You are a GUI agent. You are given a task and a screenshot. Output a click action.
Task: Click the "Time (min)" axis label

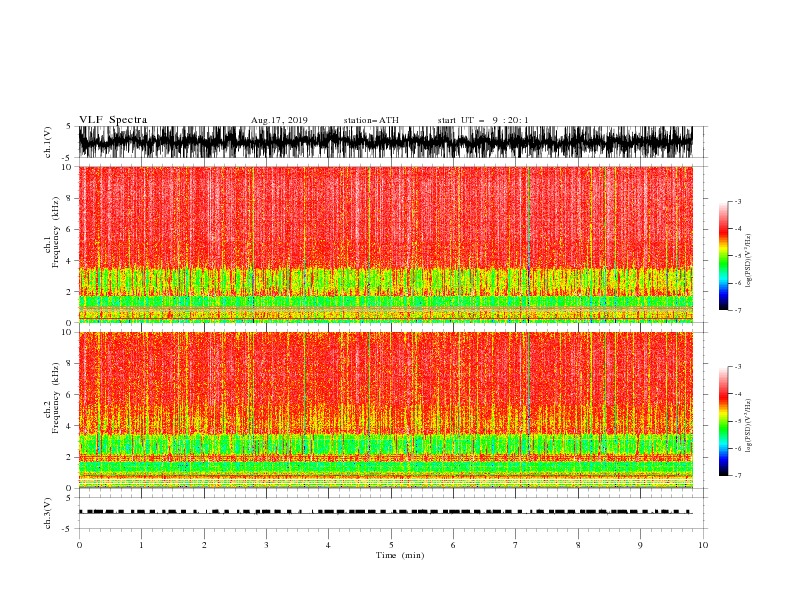click(400, 555)
